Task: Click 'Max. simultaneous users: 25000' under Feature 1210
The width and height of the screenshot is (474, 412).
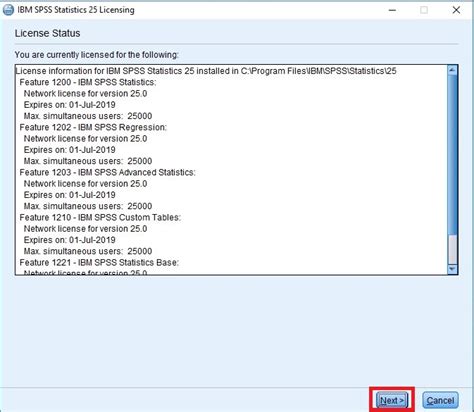Action: [x=88, y=251]
